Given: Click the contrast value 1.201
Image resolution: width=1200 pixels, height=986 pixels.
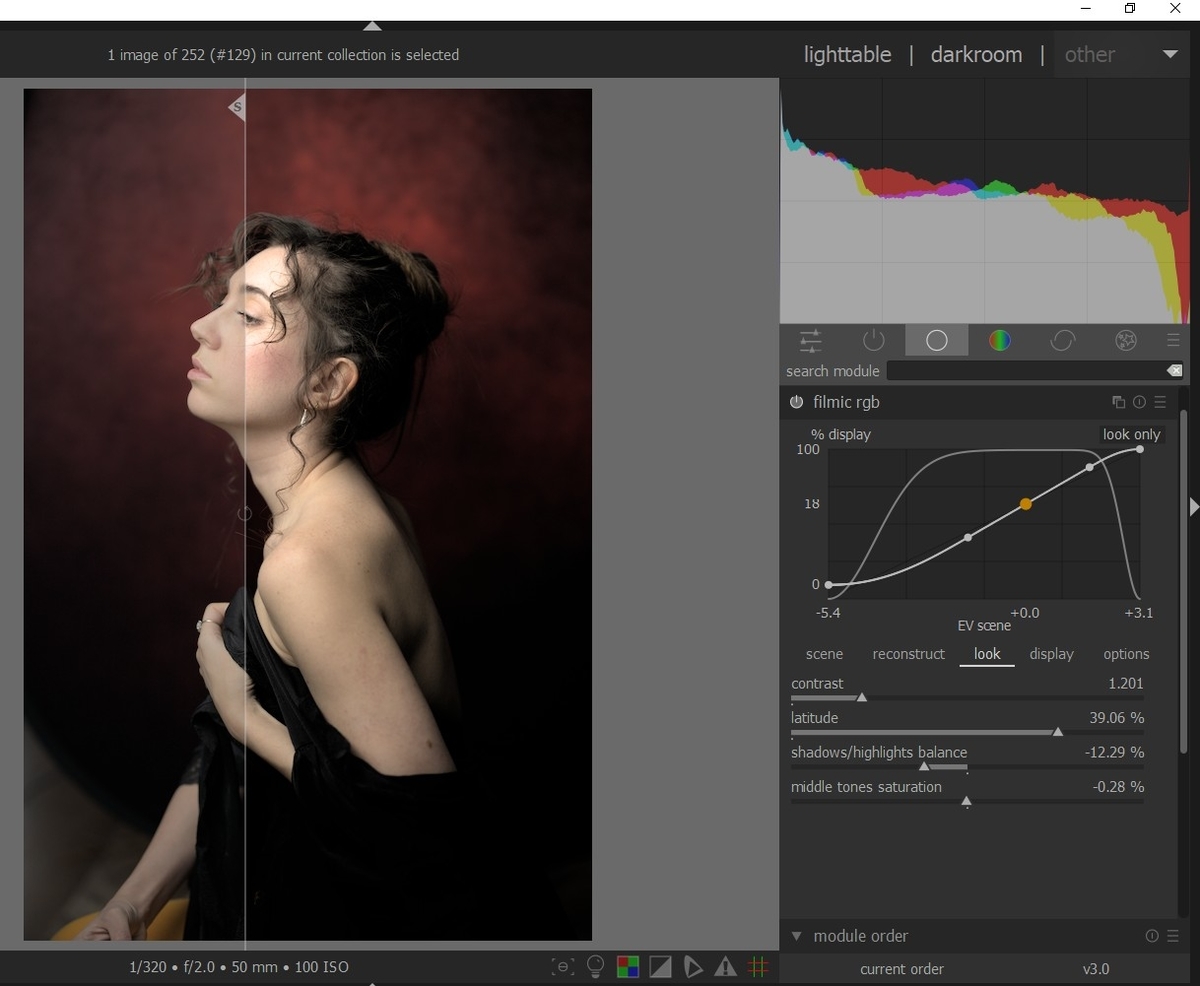Looking at the screenshot, I should coord(1126,684).
